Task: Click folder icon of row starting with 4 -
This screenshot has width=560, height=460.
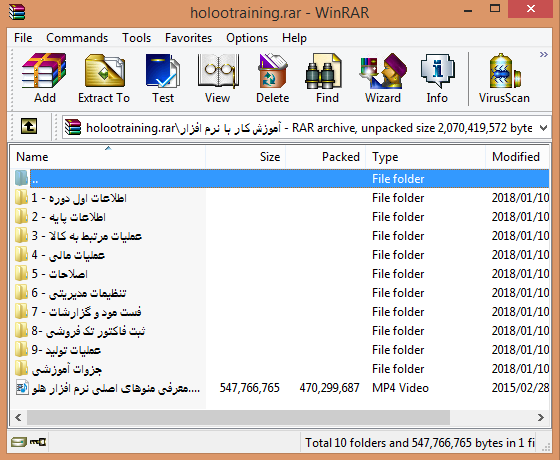Action: click(x=21, y=254)
